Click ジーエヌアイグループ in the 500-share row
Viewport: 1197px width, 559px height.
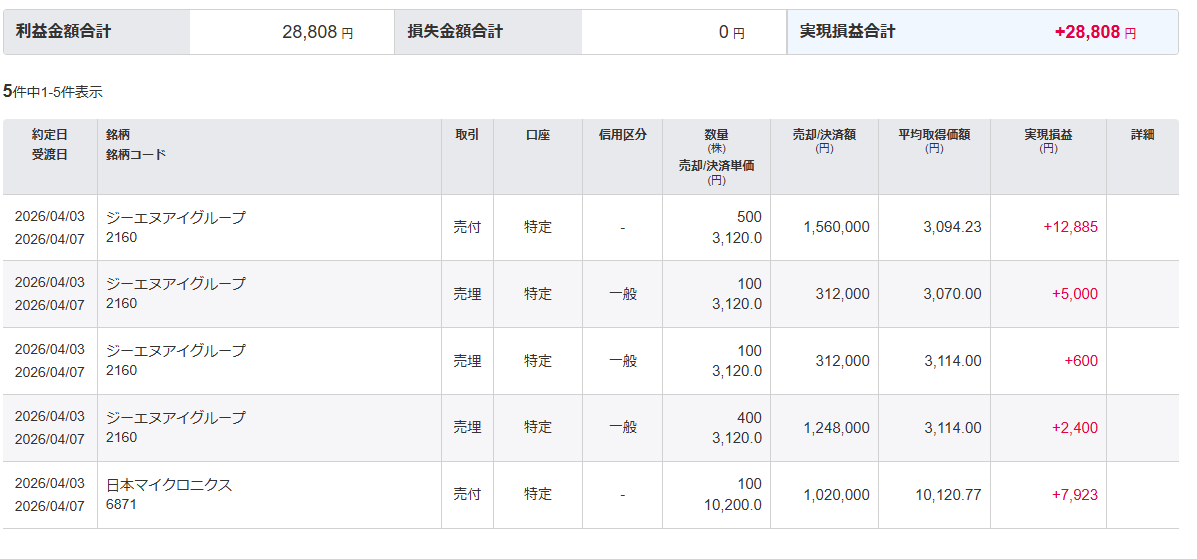pyautogui.click(x=176, y=218)
